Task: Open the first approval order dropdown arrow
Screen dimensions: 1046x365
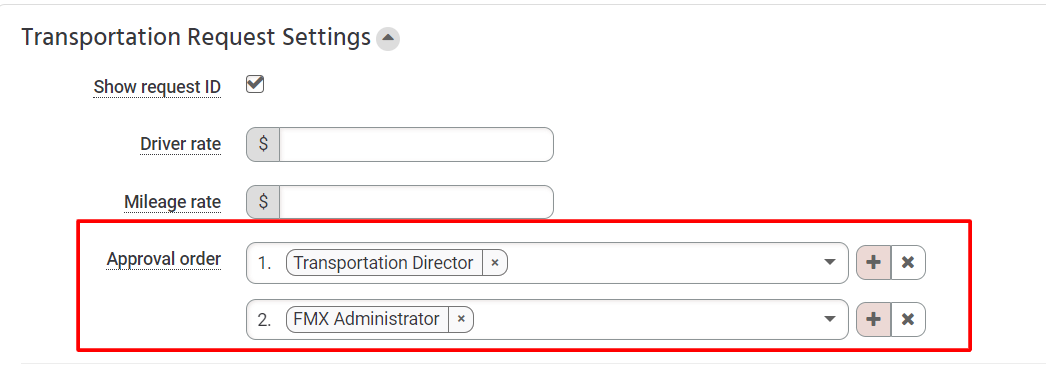Action: tap(830, 262)
